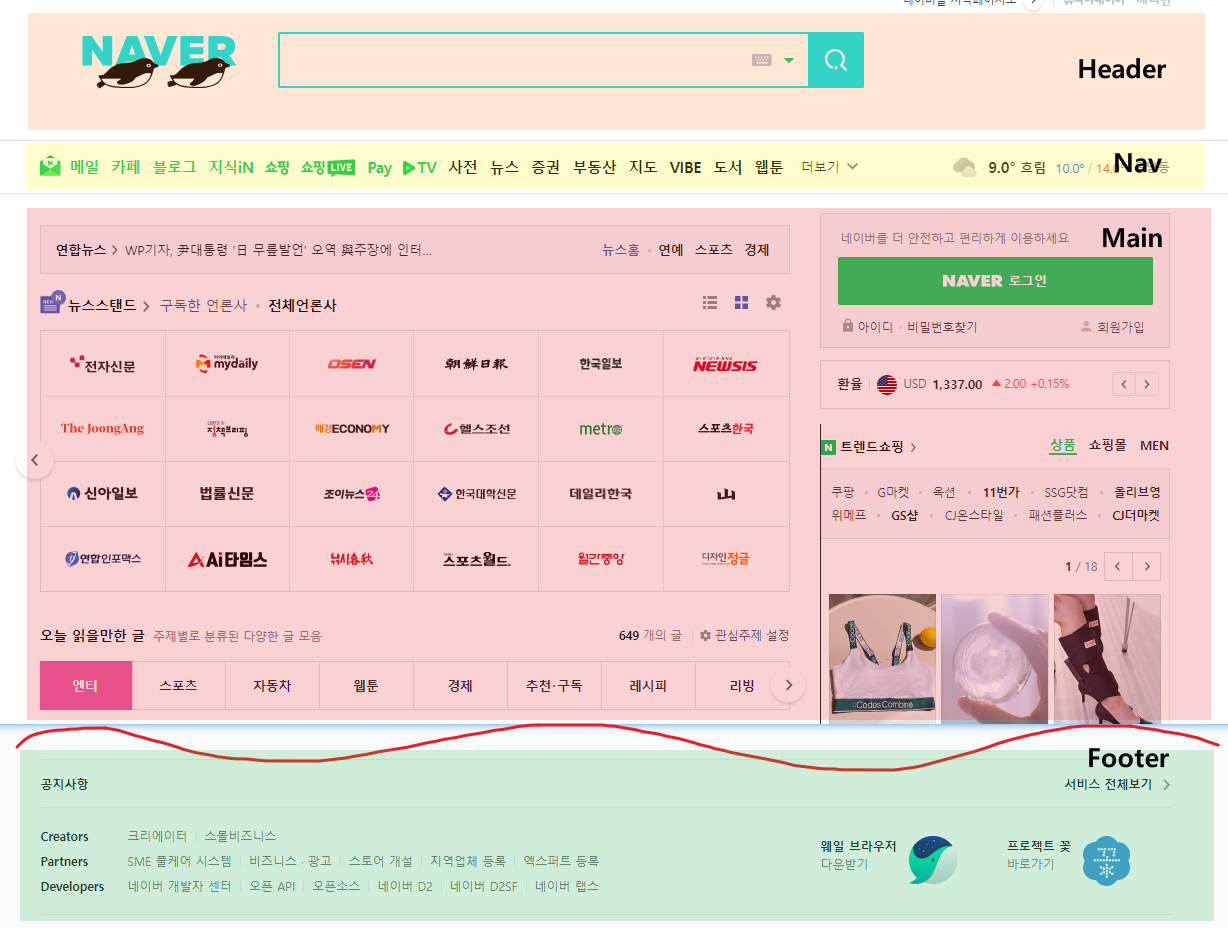Open 관심주제 설정 settings link
This screenshot has height=928, width=1228.
(745, 636)
